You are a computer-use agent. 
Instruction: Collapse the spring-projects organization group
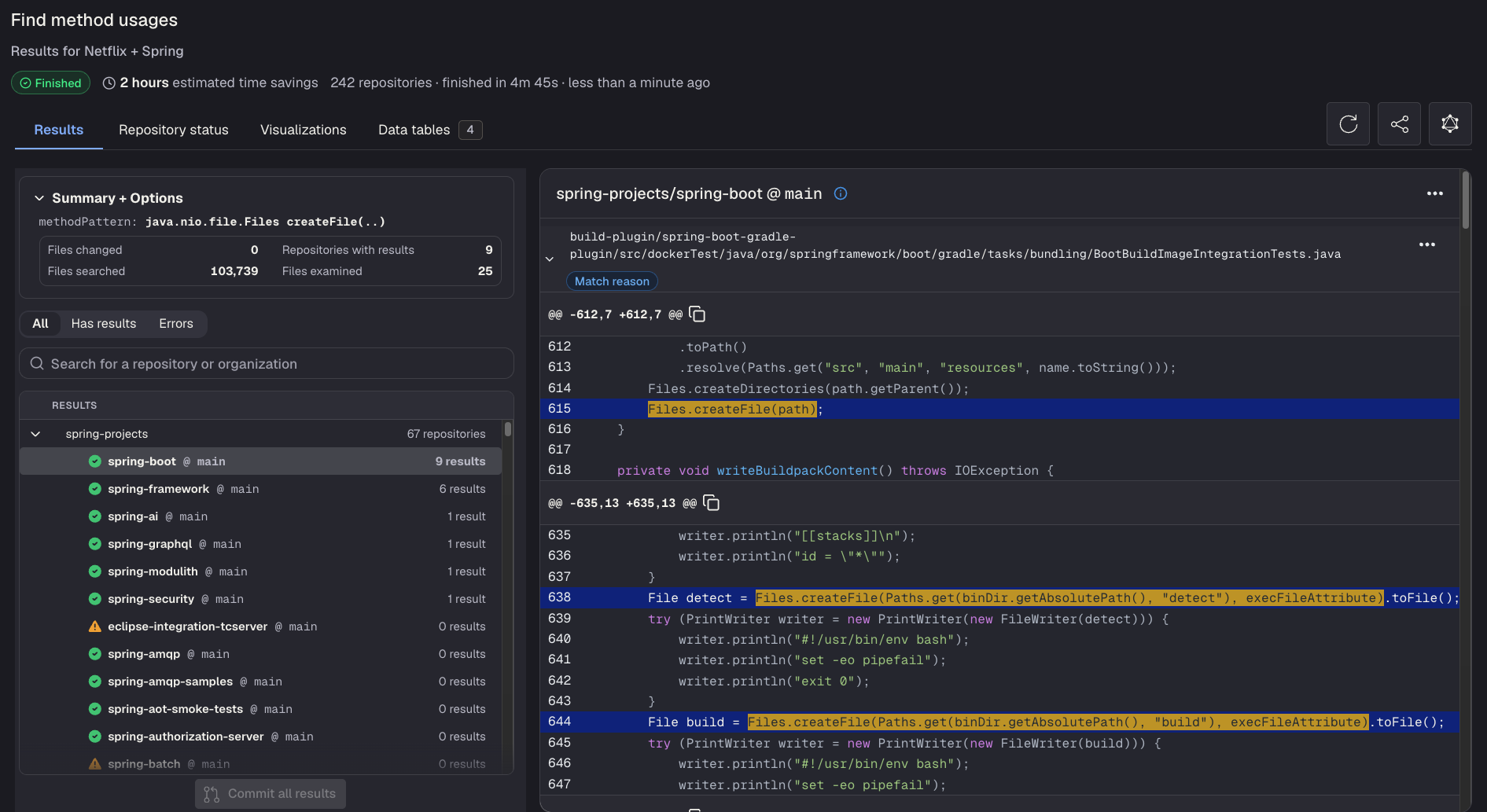[x=35, y=434]
